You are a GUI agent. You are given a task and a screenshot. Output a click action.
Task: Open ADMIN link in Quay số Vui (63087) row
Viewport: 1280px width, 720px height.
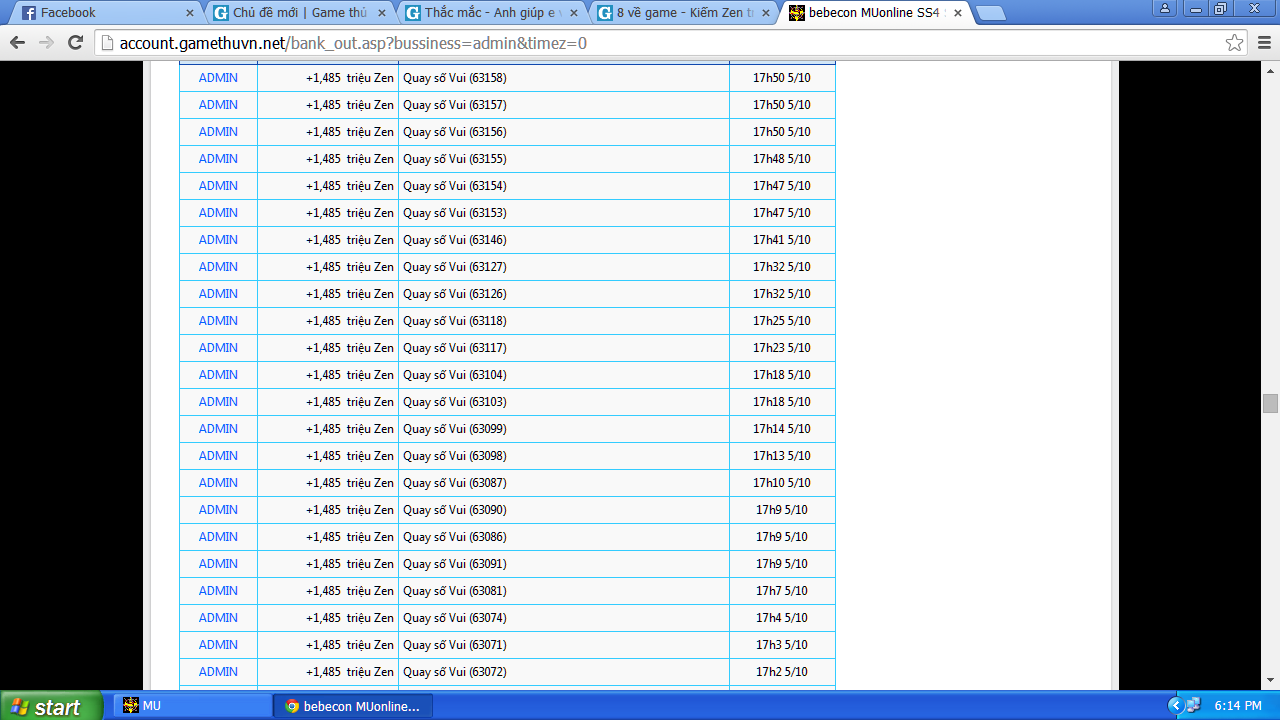218,483
